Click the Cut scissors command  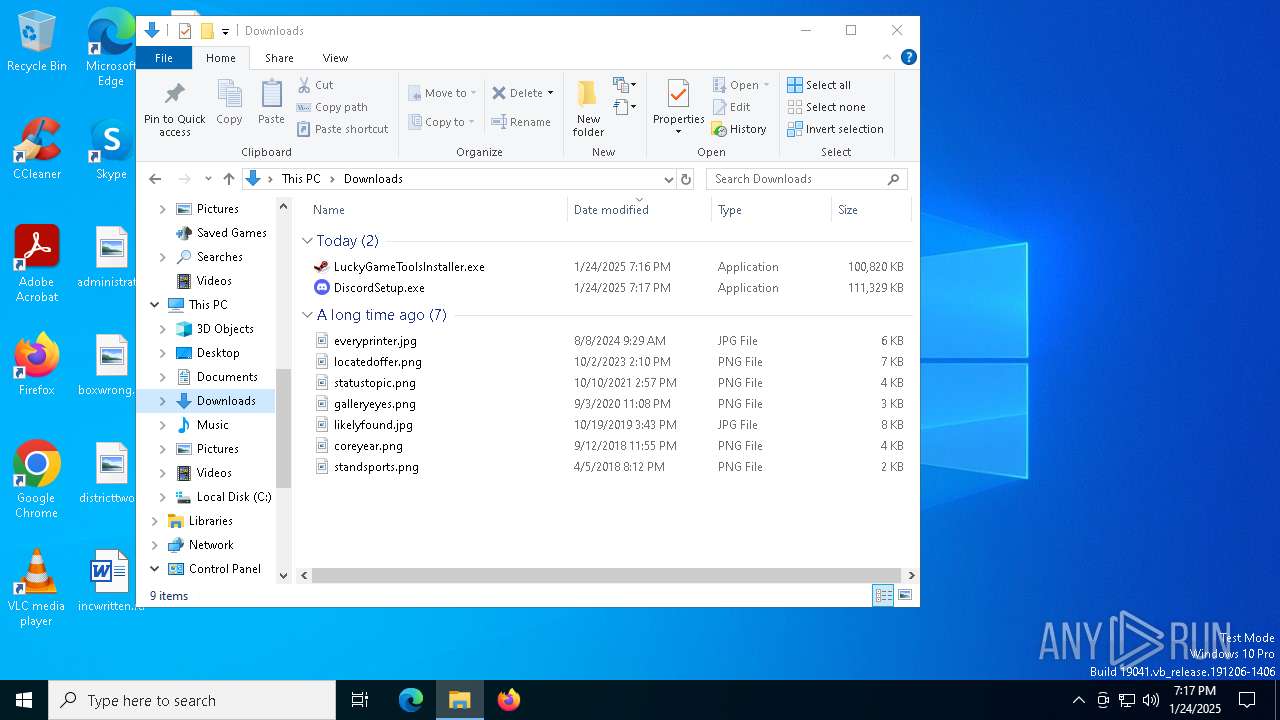point(316,85)
